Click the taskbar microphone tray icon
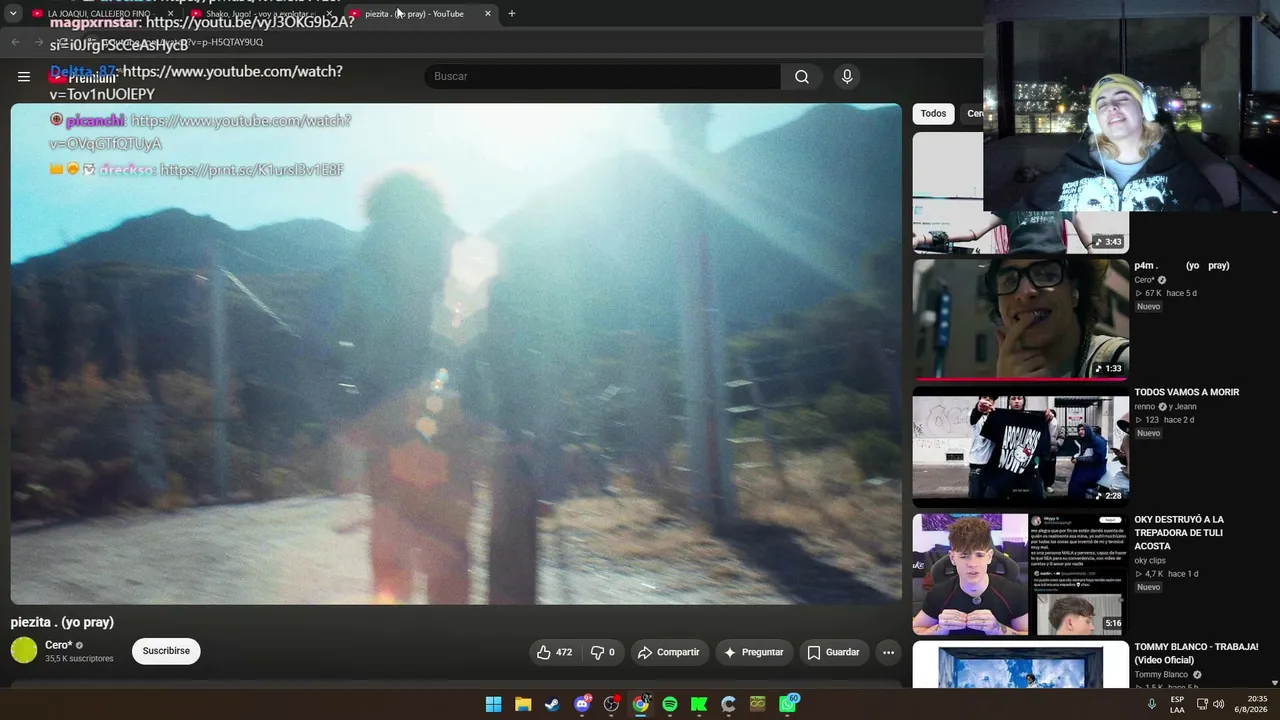 point(1151,704)
